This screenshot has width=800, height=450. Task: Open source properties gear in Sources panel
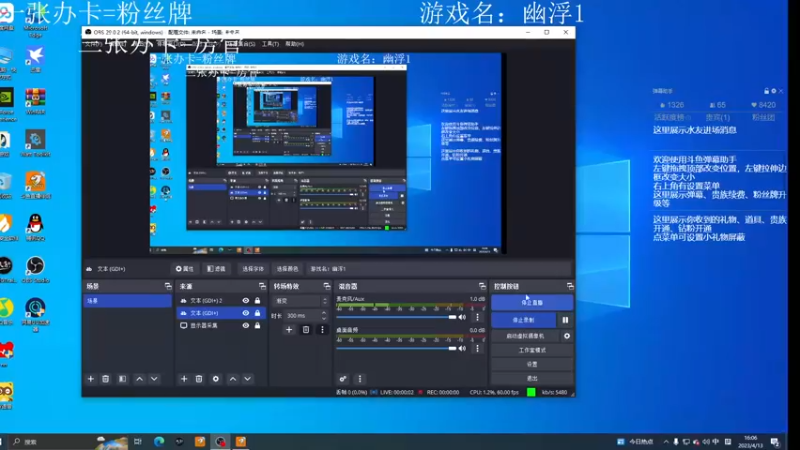[x=216, y=379]
